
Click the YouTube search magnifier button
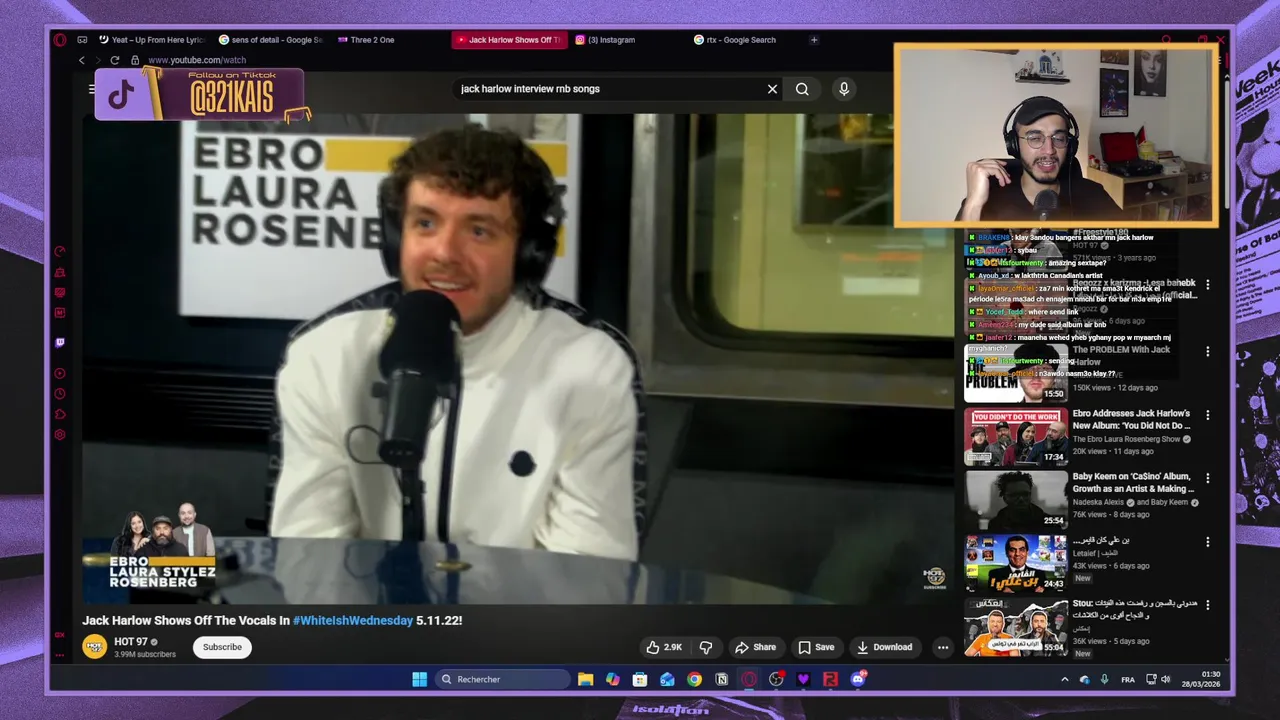[x=802, y=89]
